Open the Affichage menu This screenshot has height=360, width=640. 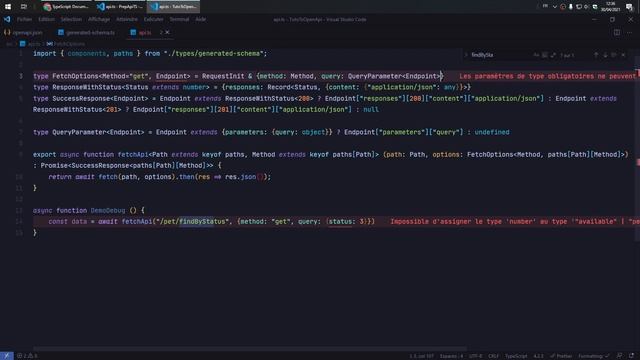[x=99, y=19]
